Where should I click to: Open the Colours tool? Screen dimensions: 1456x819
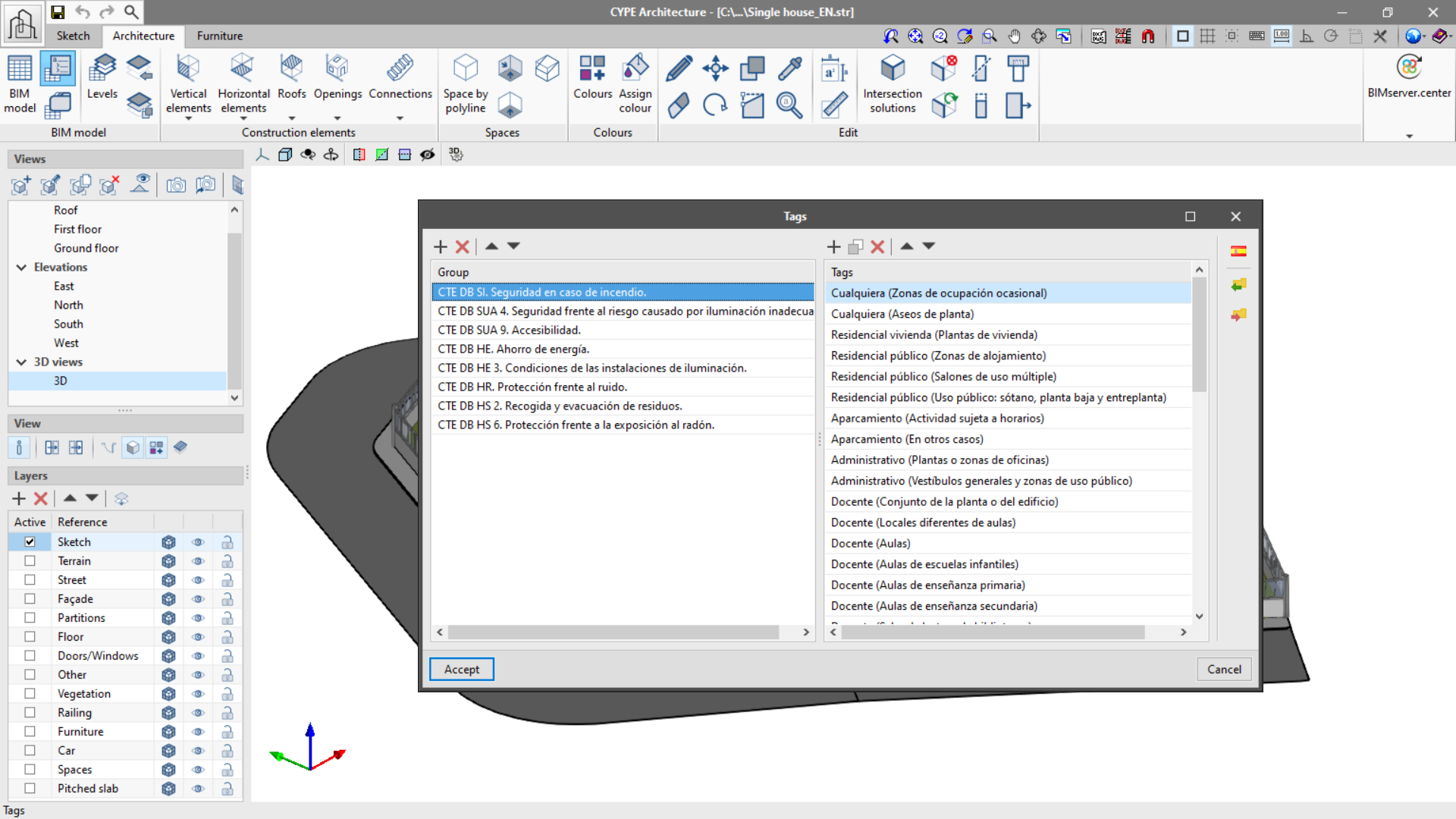(592, 77)
